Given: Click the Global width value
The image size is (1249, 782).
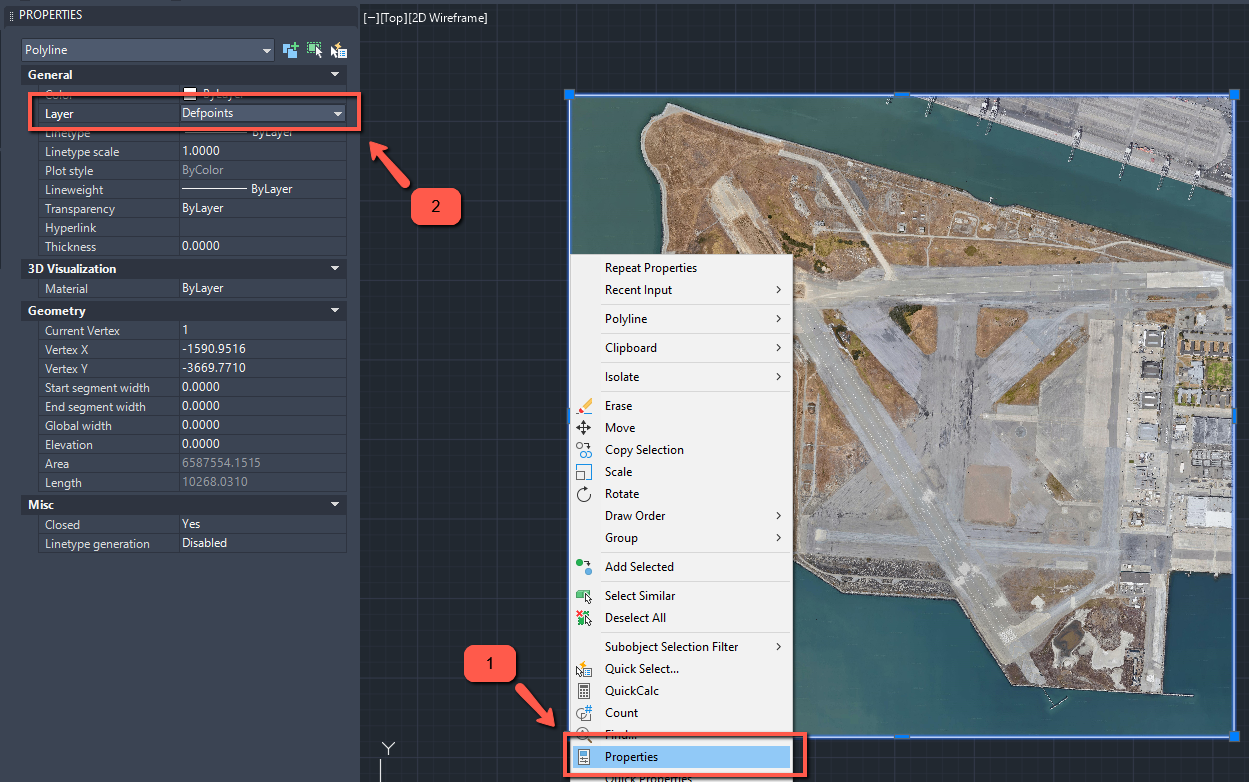Looking at the screenshot, I should click(x=263, y=426).
